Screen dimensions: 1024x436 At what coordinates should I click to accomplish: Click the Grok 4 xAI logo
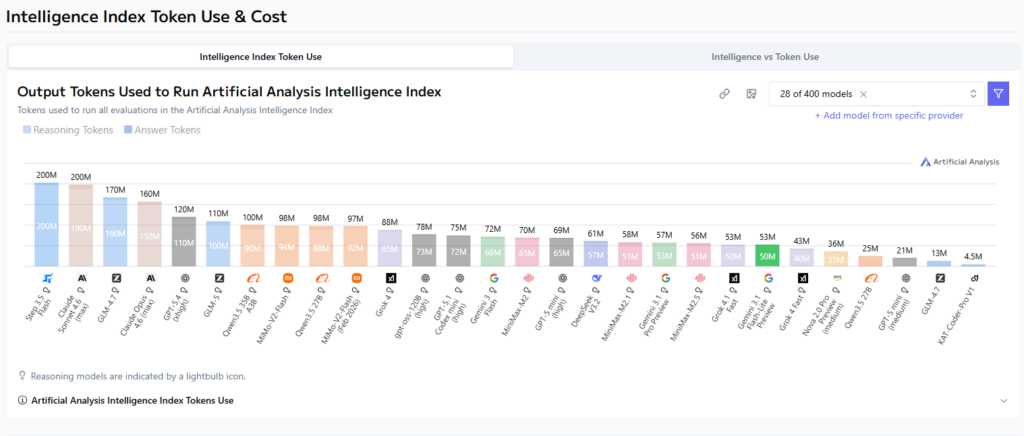coord(390,277)
